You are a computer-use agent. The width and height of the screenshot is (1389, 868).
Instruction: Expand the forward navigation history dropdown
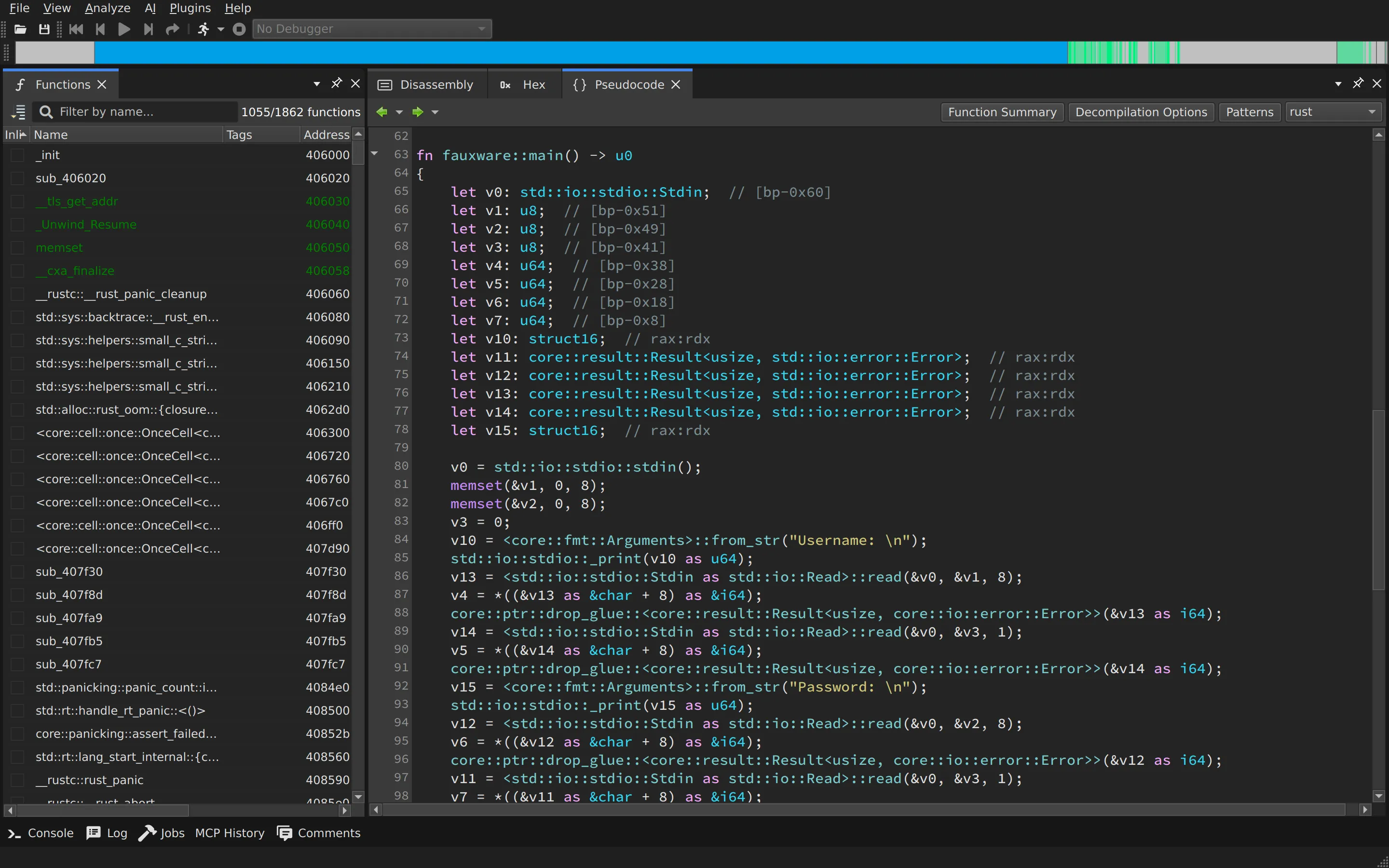click(x=435, y=112)
